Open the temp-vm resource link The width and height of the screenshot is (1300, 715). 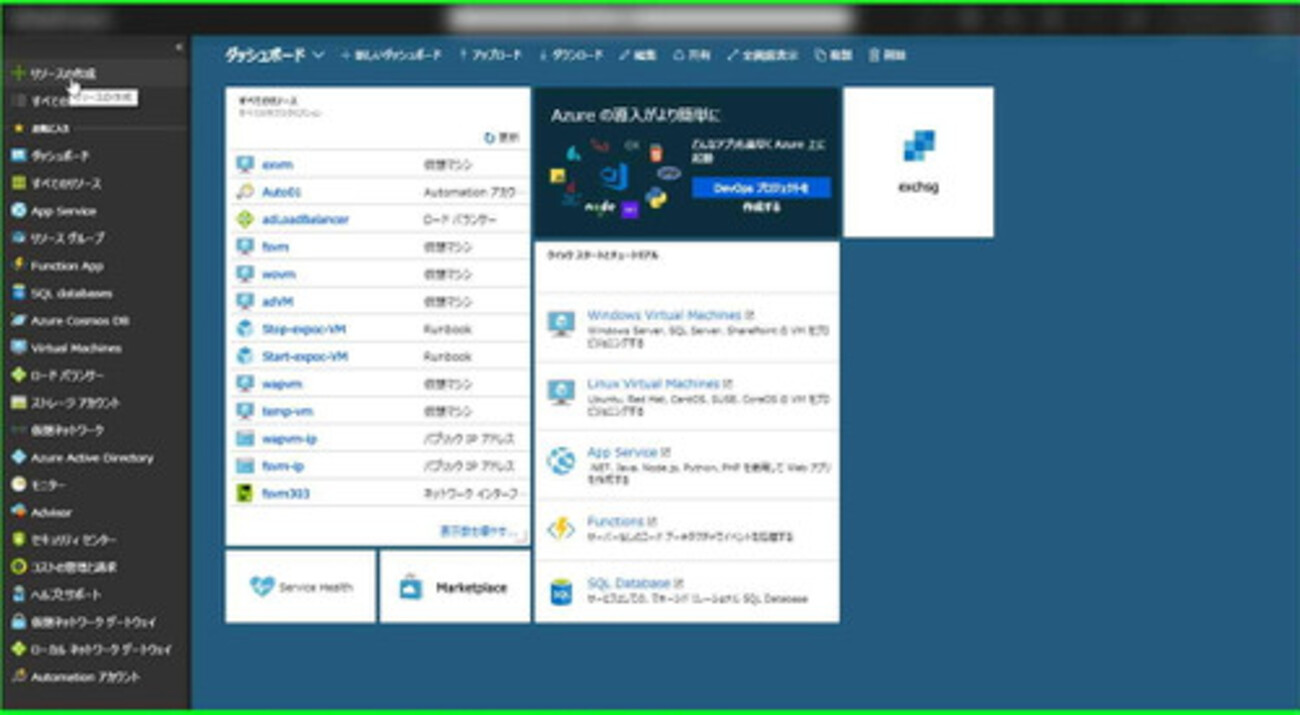click(x=288, y=411)
